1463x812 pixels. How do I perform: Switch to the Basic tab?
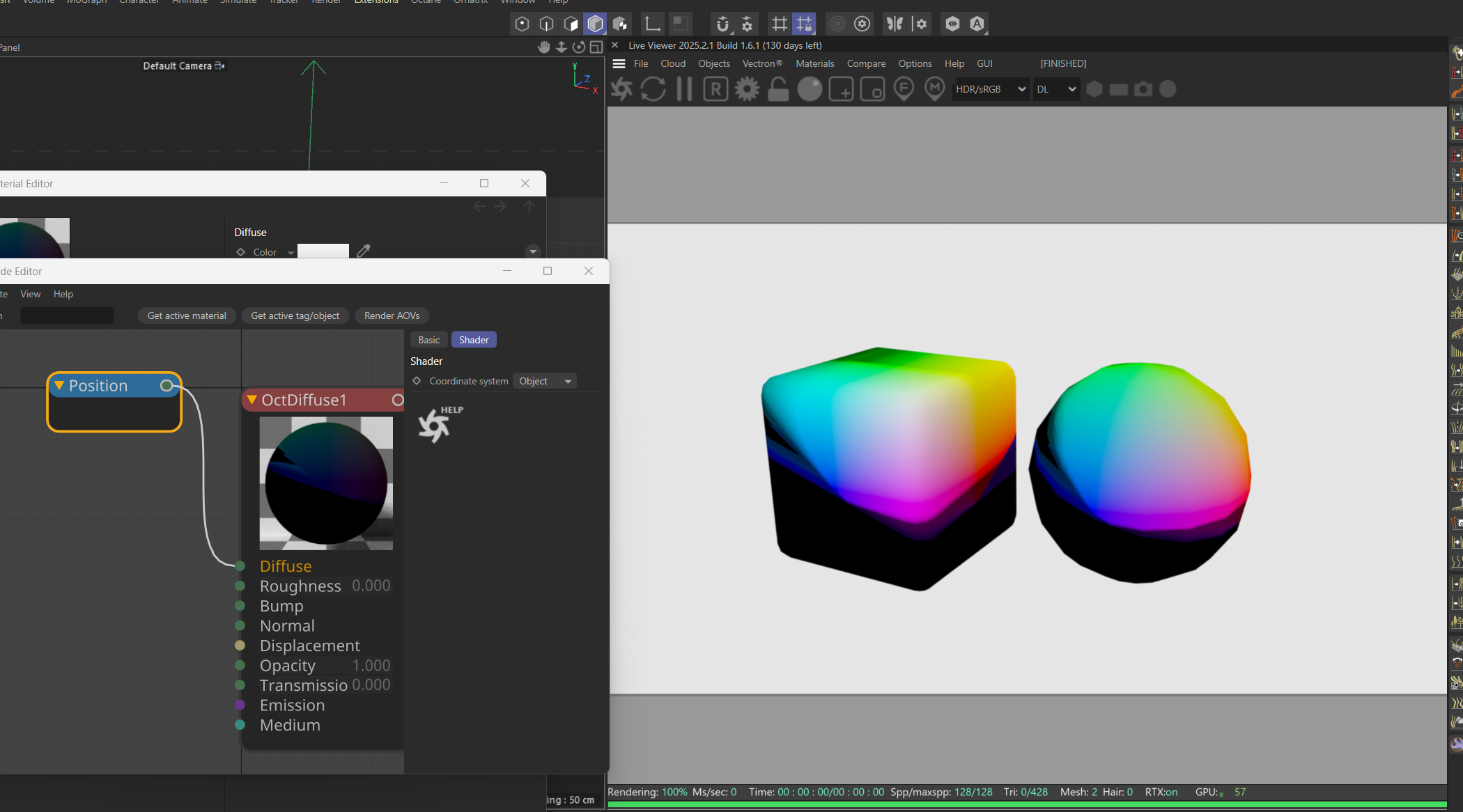pyautogui.click(x=428, y=340)
